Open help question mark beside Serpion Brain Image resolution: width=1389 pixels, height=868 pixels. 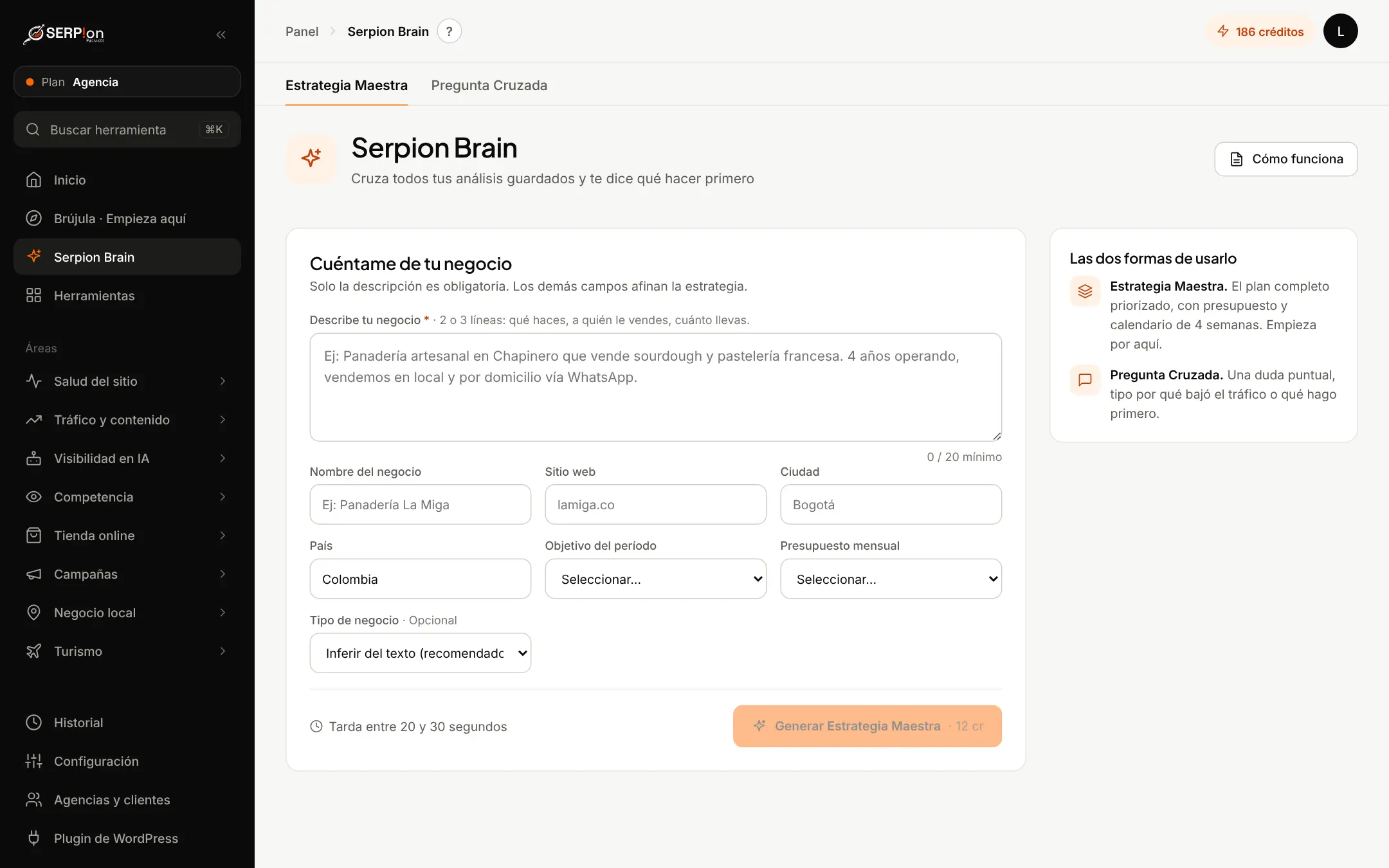pyautogui.click(x=449, y=32)
